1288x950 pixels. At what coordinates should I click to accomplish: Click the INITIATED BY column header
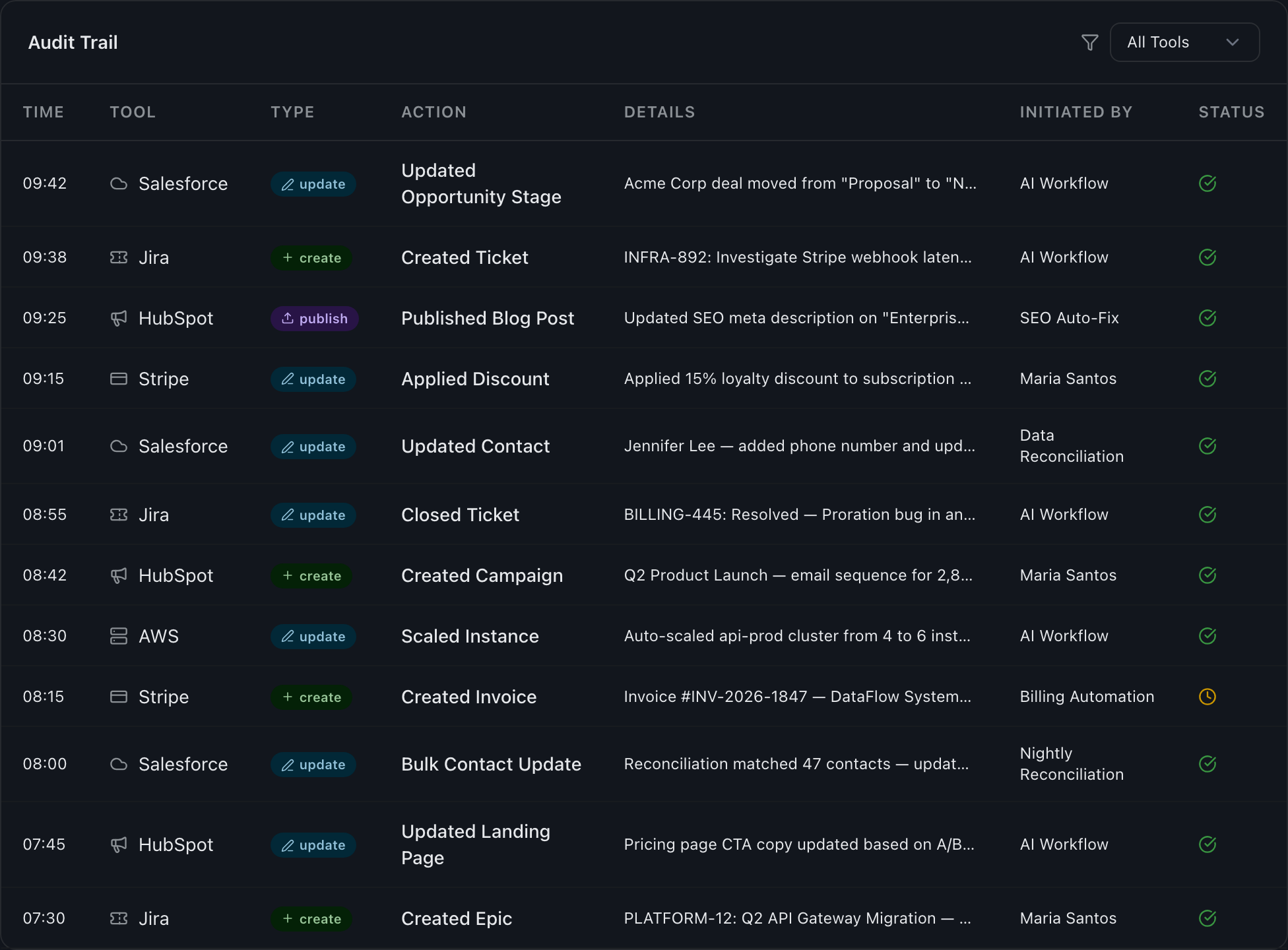pos(1076,112)
